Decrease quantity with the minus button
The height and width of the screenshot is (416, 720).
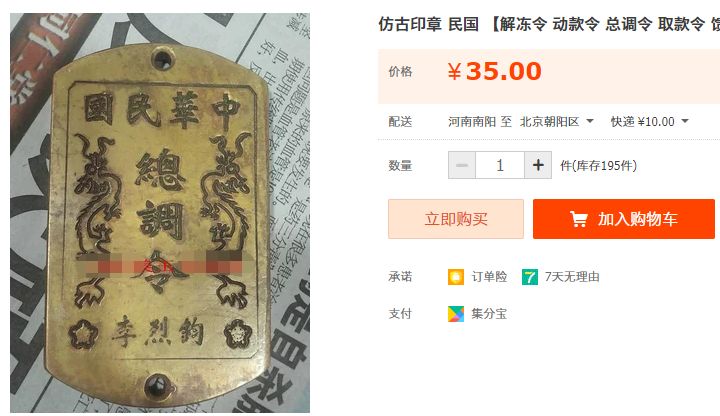462,165
